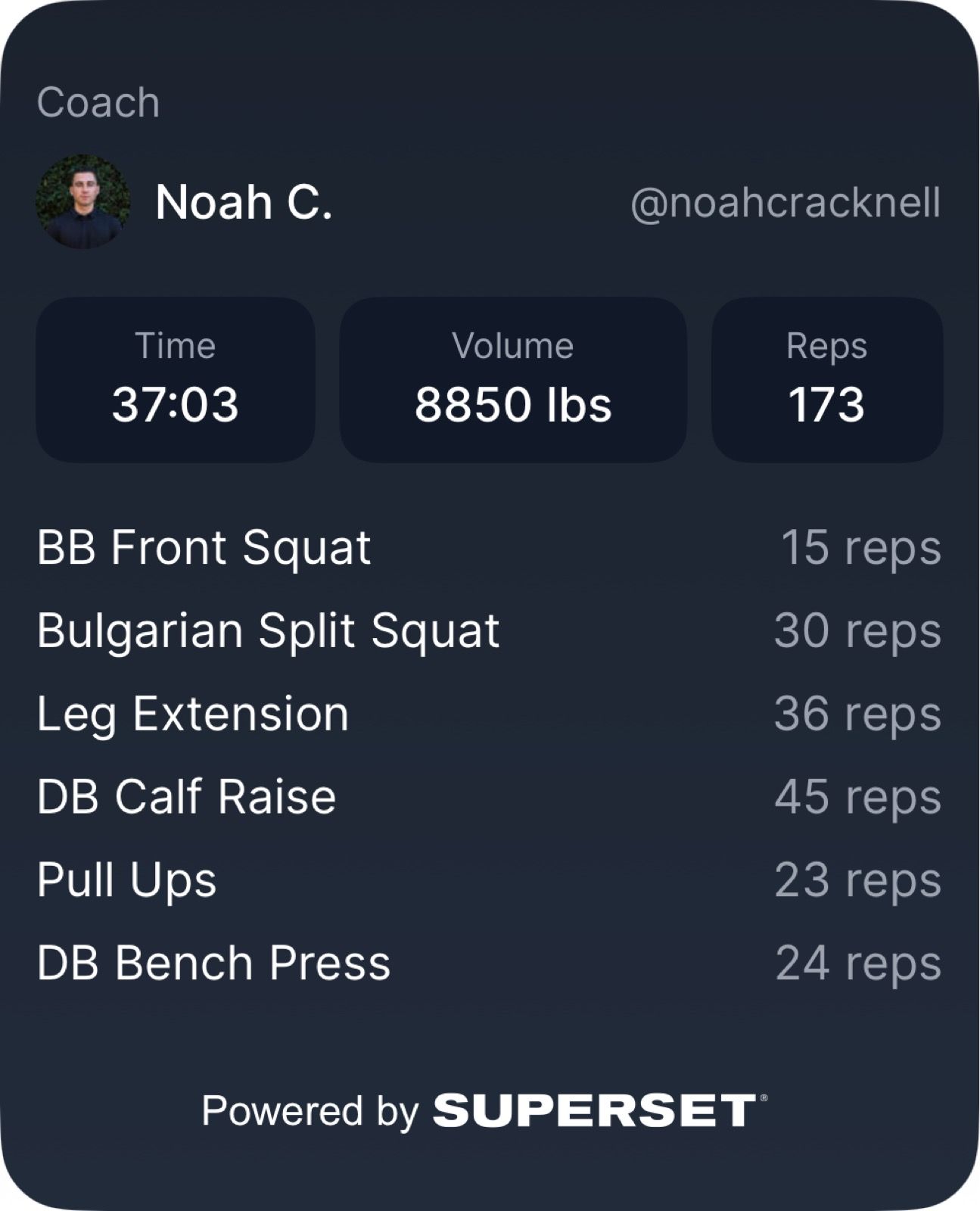Click the 15 reps count
980x1211 pixels.
[860, 547]
